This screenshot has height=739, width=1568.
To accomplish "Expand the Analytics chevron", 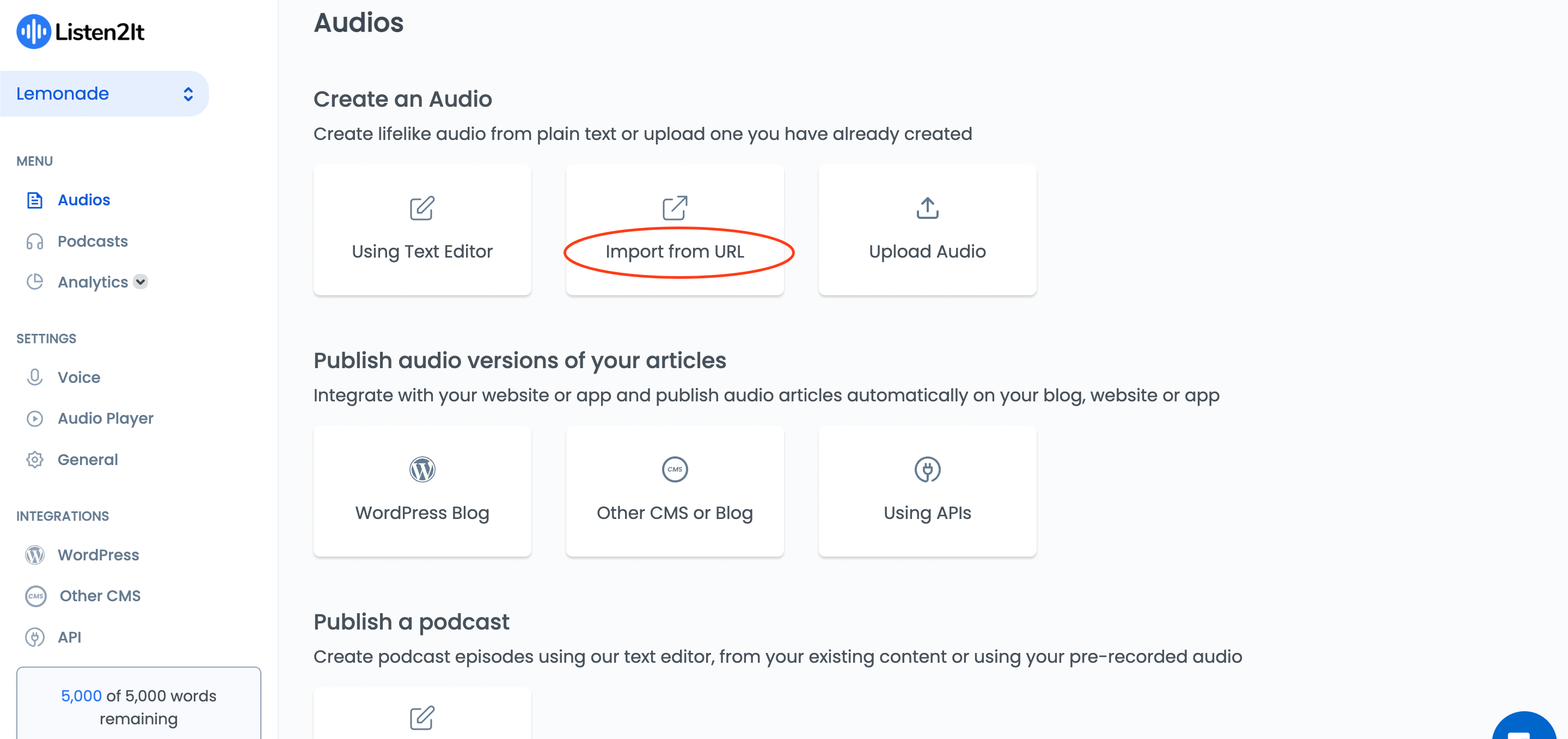I will pos(140,282).
